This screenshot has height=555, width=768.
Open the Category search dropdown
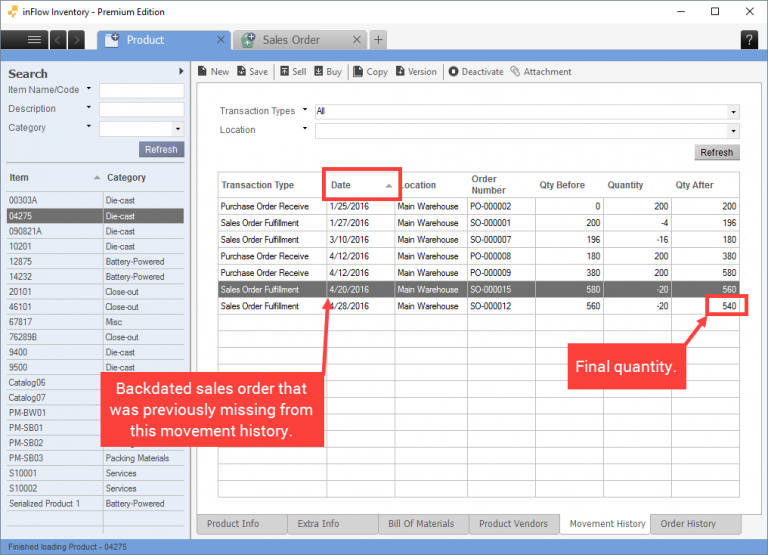178,128
